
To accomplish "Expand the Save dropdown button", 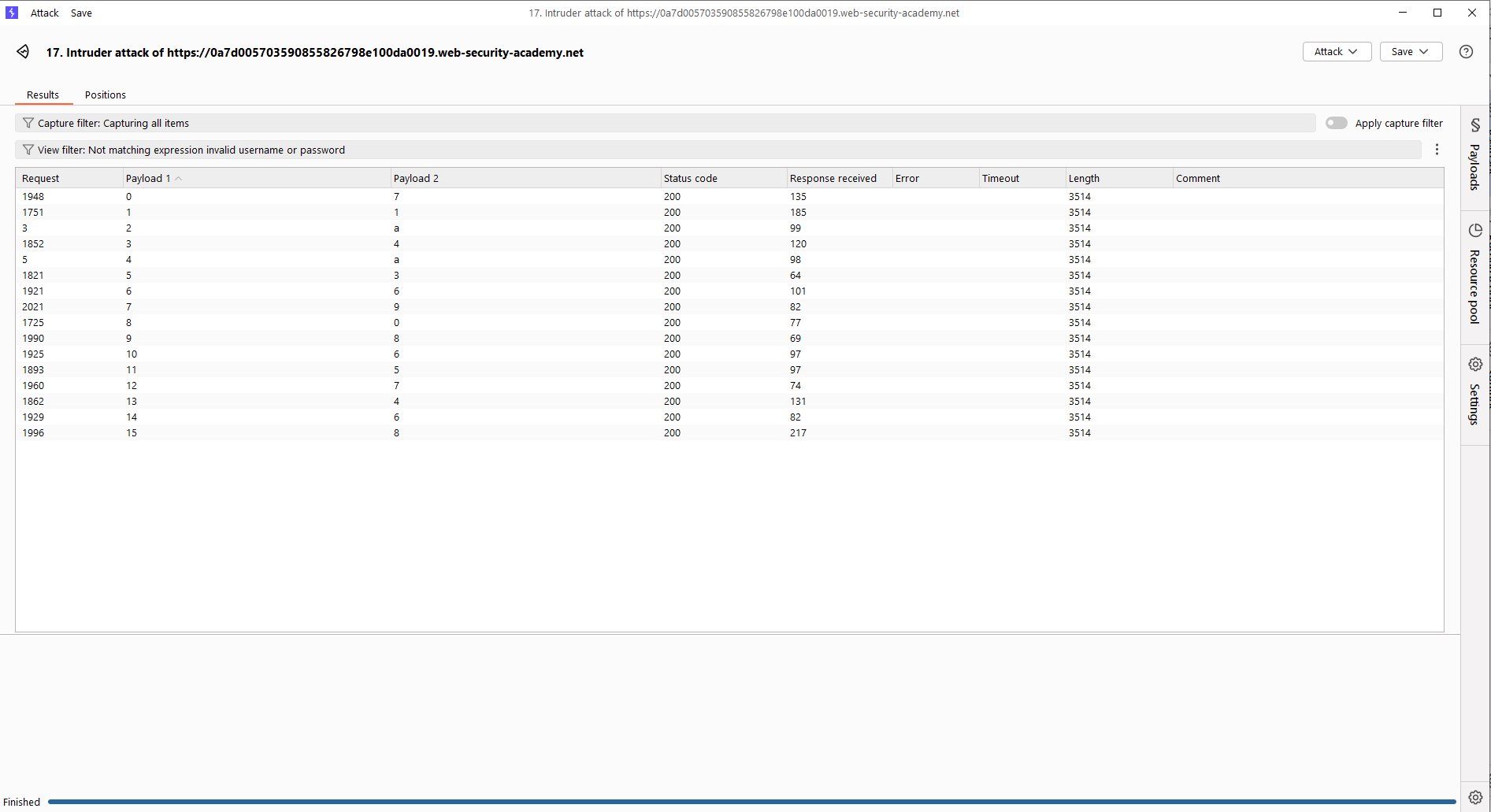I will (x=1410, y=52).
